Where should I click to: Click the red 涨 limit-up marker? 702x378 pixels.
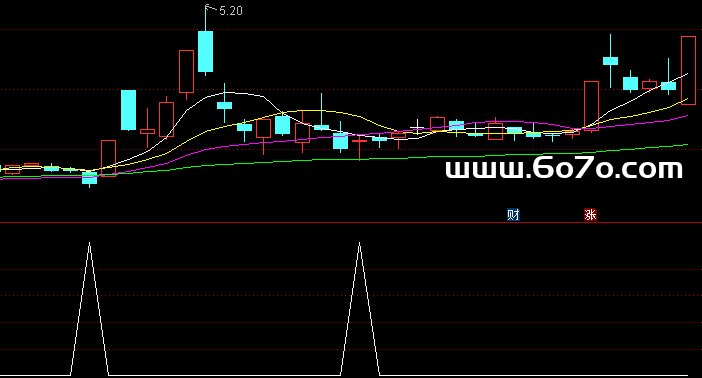[591, 215]
